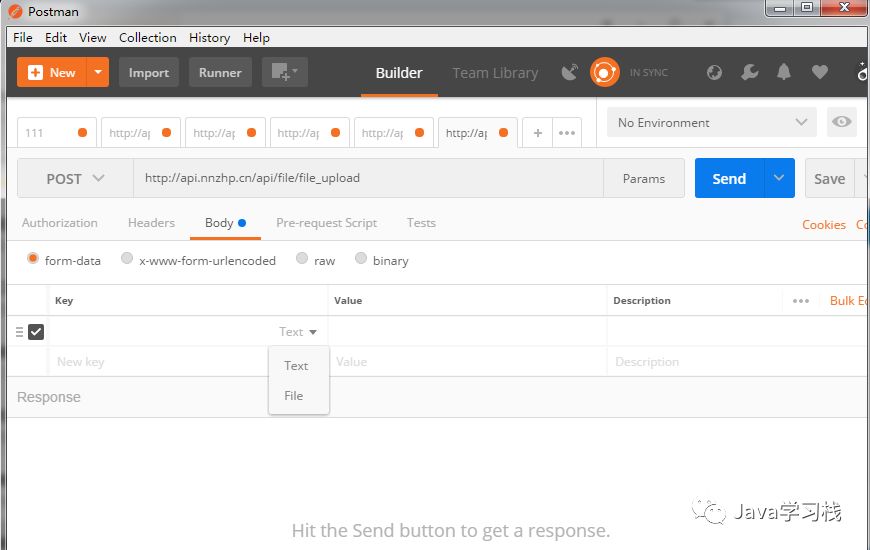
Task: Click the Bulk Edit link
Action: (849, 301)
